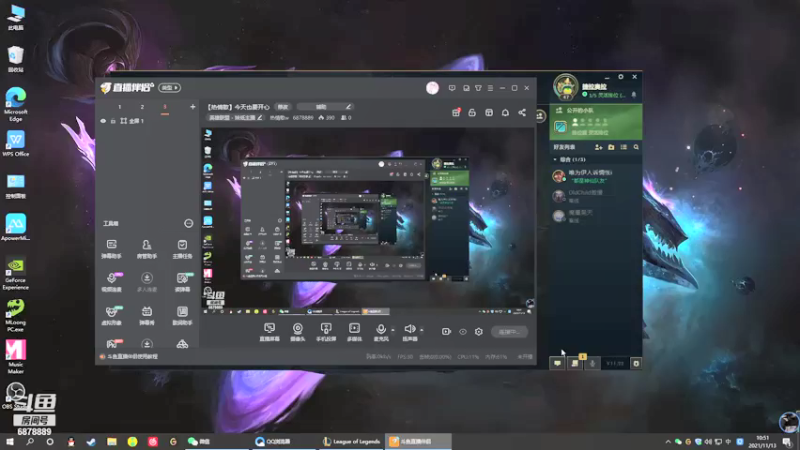Screen dimensions: 800x450
Task: Toggle the preview eye icon near settings
Action: point(463,332)
